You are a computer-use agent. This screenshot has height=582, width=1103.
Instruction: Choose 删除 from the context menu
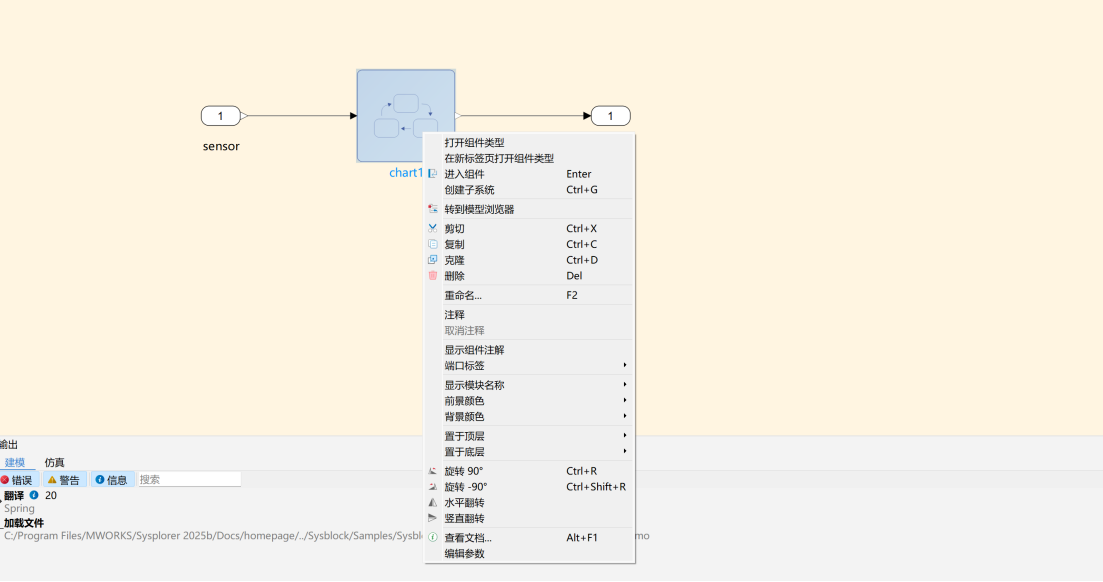tap(529, 276)
